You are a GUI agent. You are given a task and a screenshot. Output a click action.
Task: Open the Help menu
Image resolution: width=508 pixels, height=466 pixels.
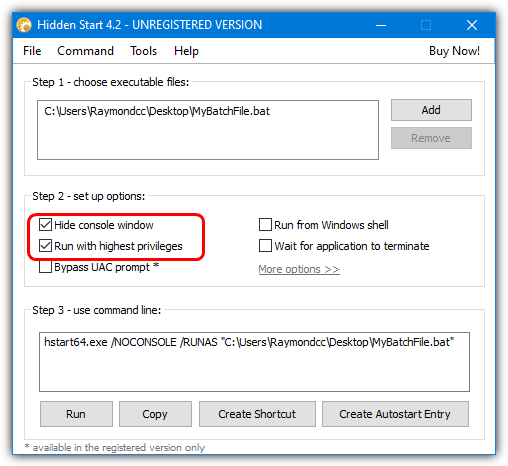point(186,51)
